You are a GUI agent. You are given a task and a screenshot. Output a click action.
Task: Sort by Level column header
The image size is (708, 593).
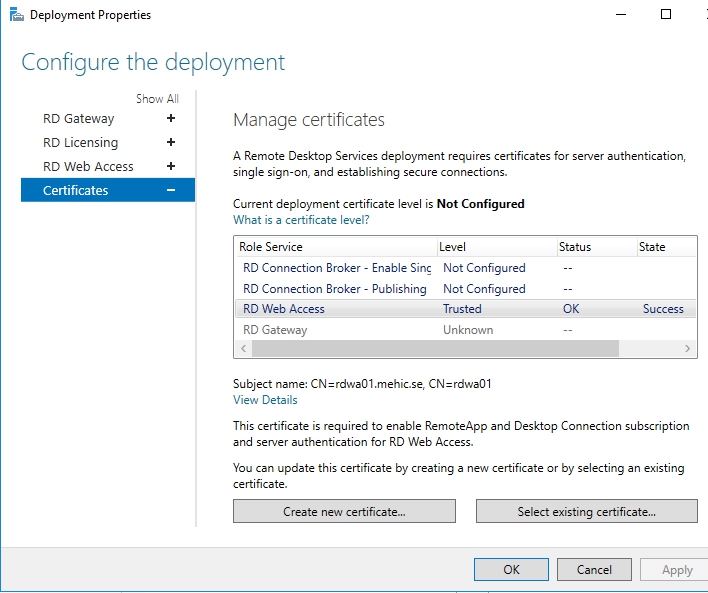495,247
